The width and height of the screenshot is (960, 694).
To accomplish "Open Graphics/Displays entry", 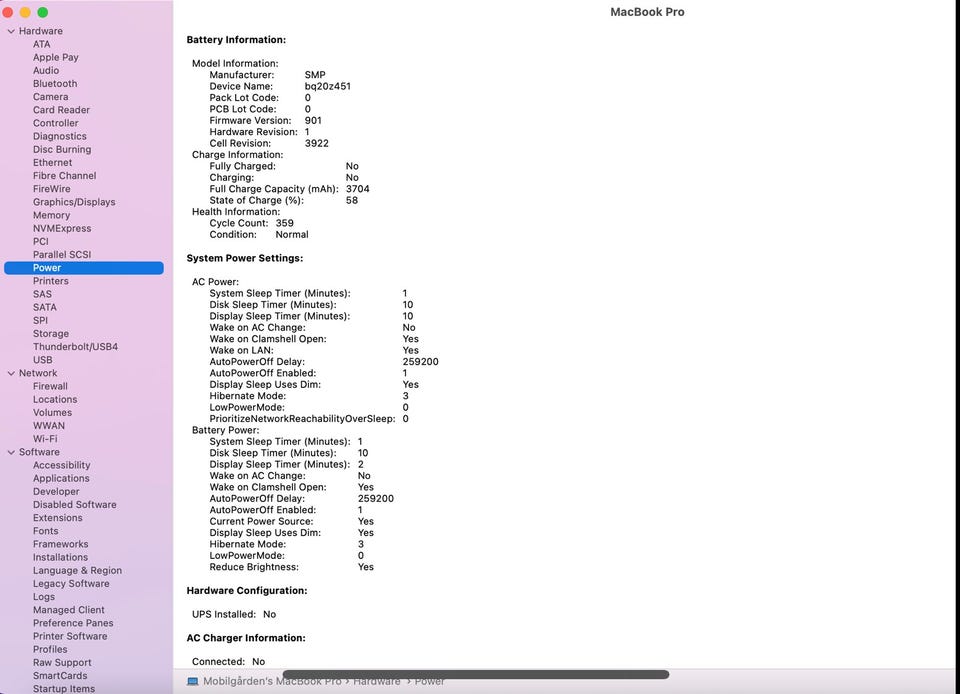I will [x=74, y=202].
